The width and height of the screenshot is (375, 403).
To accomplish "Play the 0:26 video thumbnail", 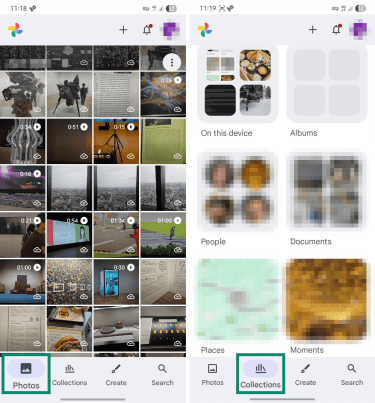I will (163, 94).
